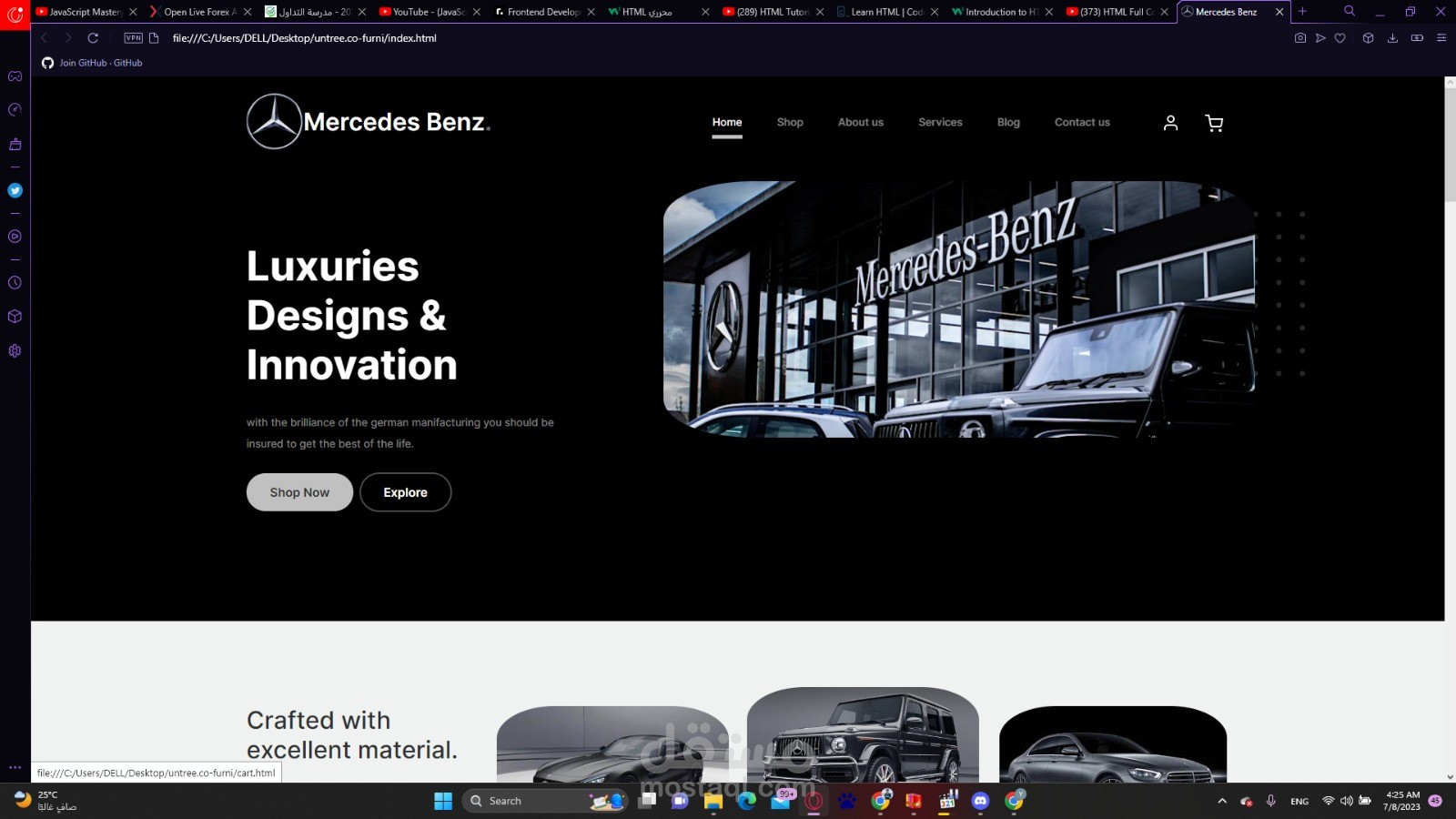Screen dimensions: 1456x819
Task: Go to About us page
Action: 860,122
